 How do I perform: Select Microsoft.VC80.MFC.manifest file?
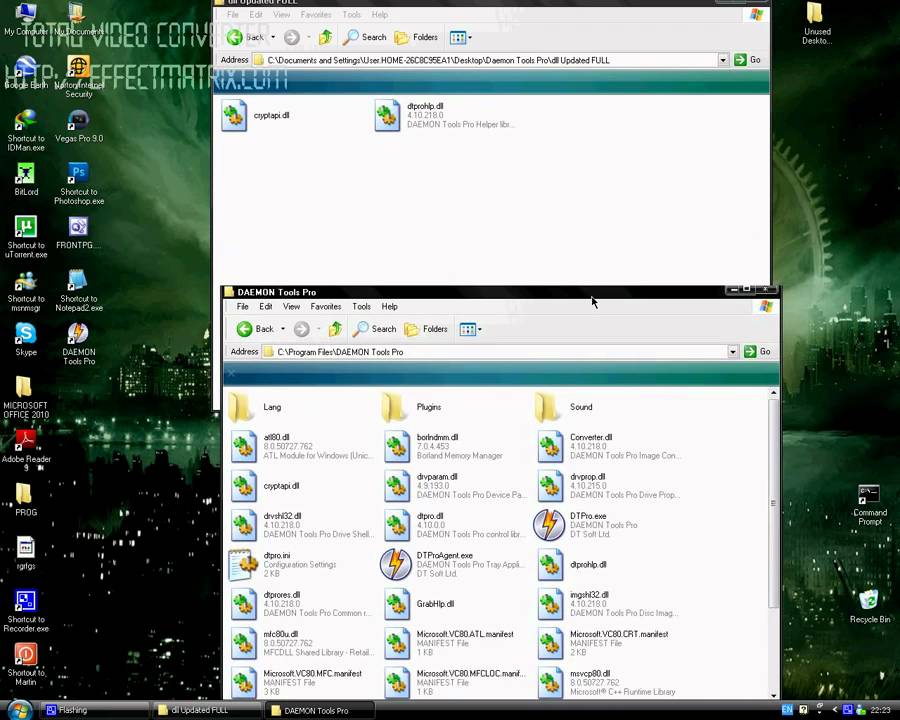(296, 682)
